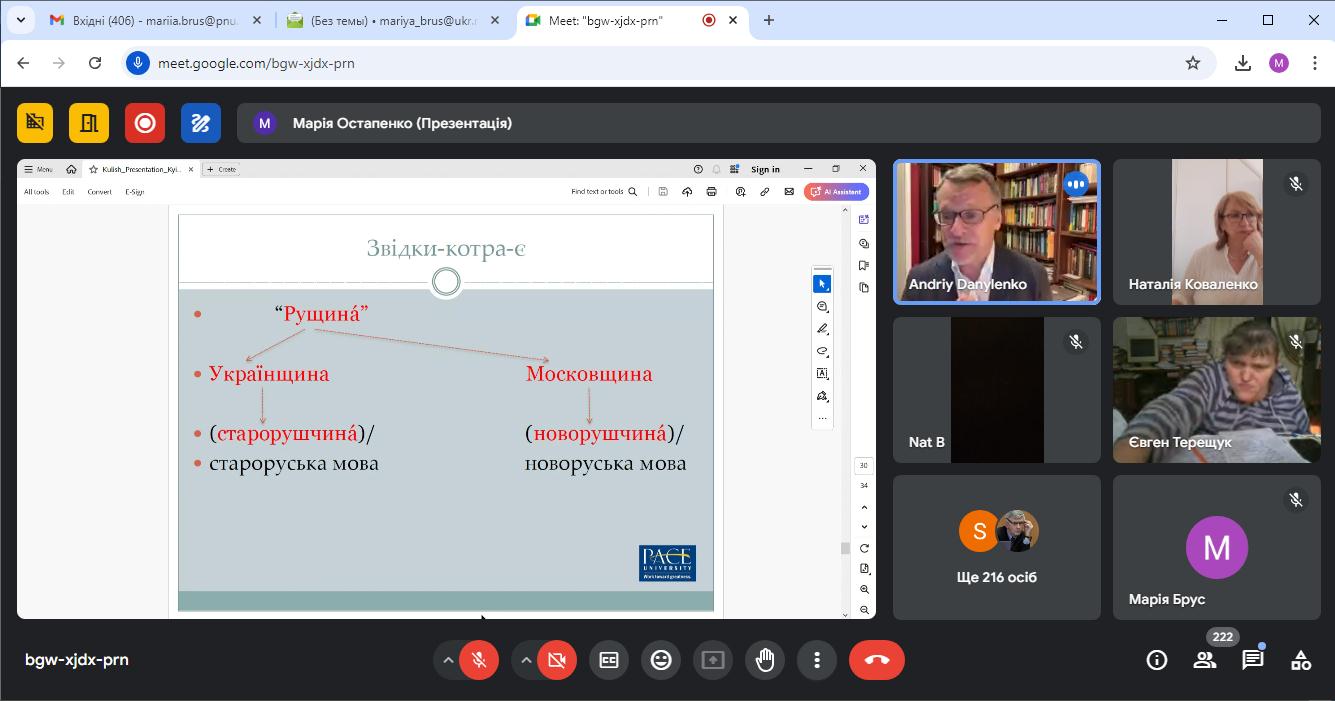Switch to the Gmail inbox tab
This screenshot has height=701, width=1335.
pos(150,20)
